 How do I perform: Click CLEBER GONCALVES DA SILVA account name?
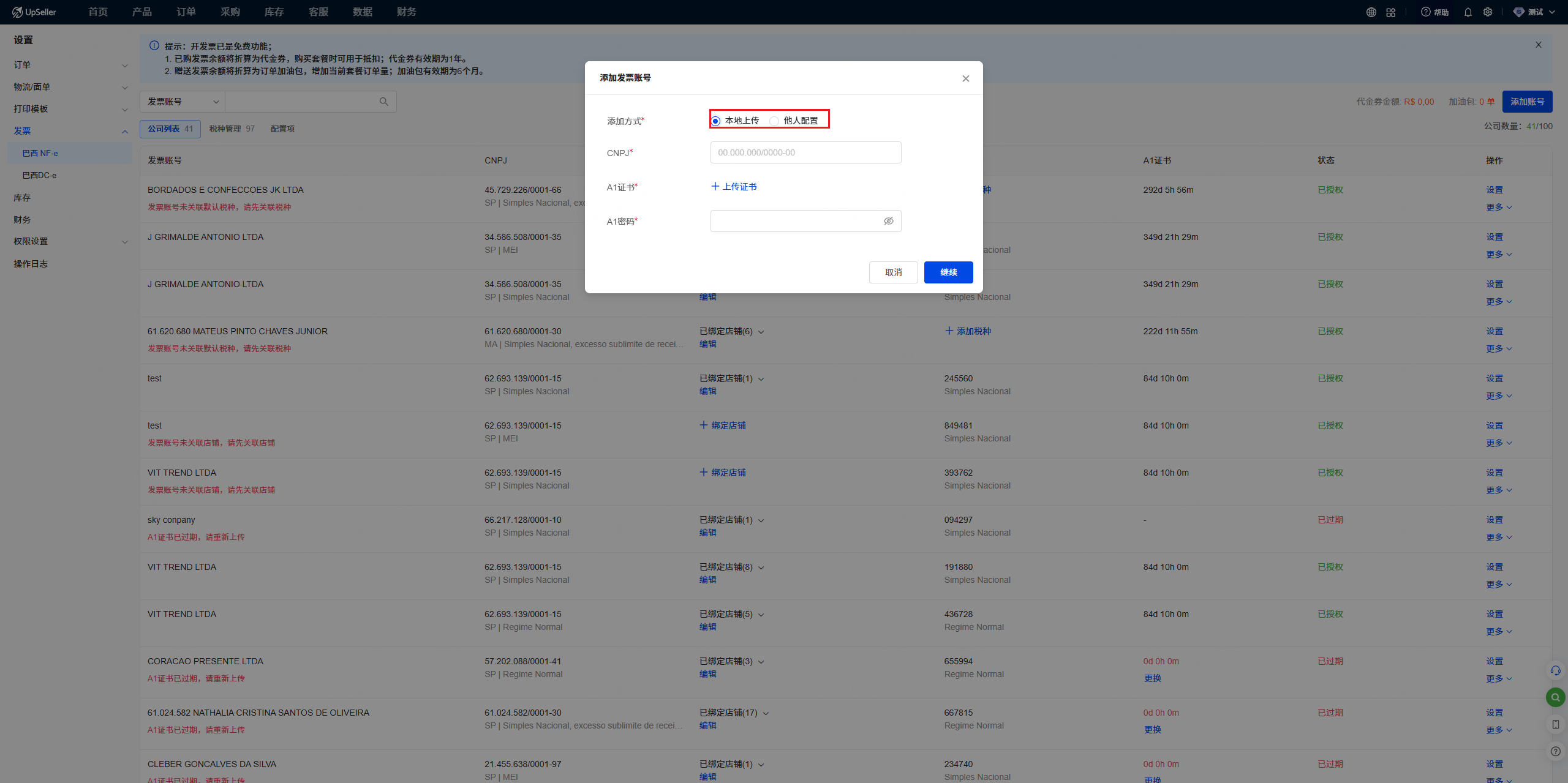(x=212, y=764)
